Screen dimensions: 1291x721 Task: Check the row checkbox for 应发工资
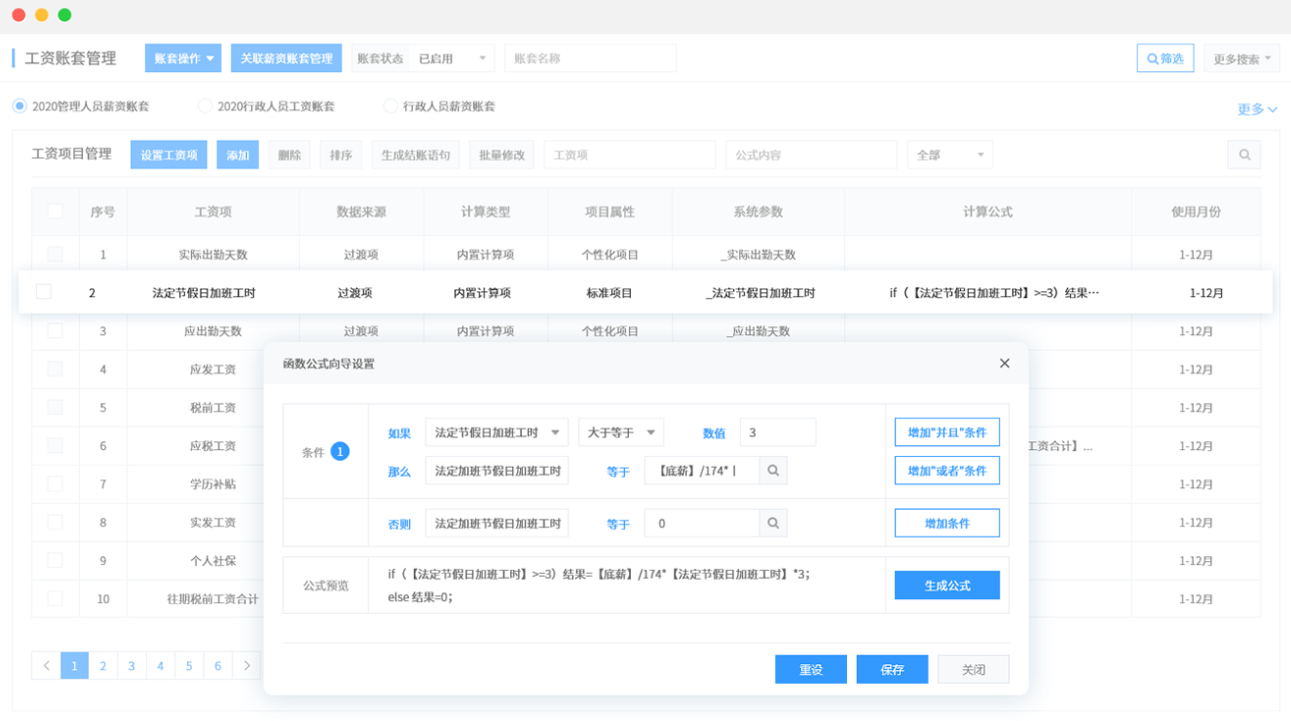pyautogui.click(x=55, y=369)
